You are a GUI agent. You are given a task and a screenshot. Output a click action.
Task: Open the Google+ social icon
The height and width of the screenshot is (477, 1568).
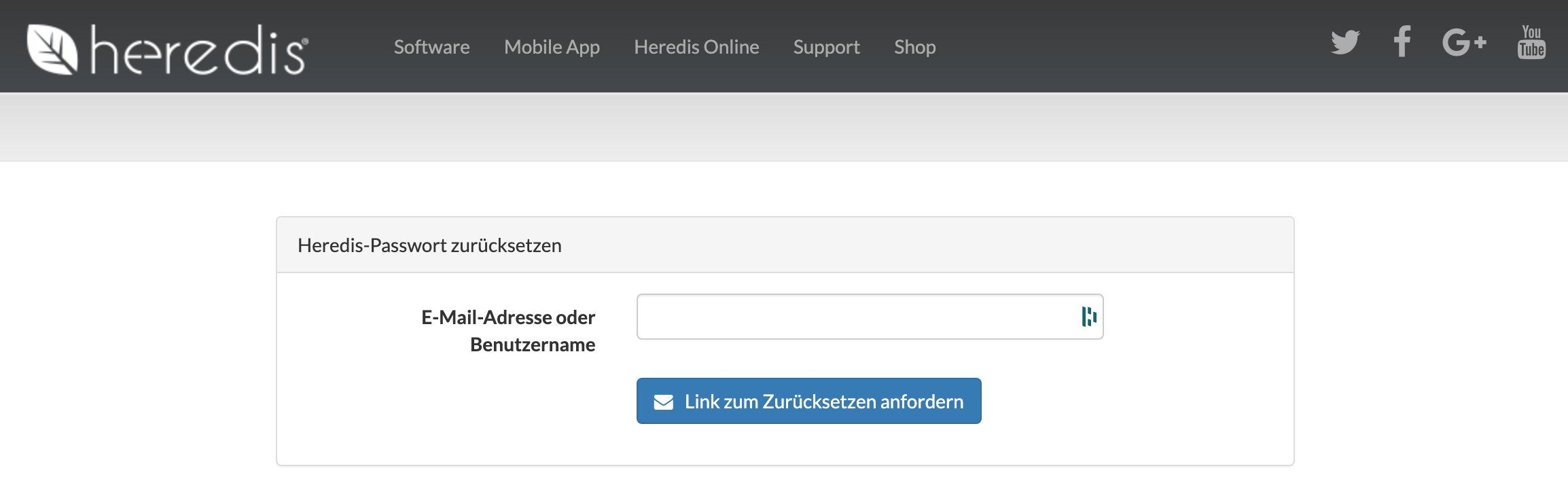click(x=1465, y=42)
